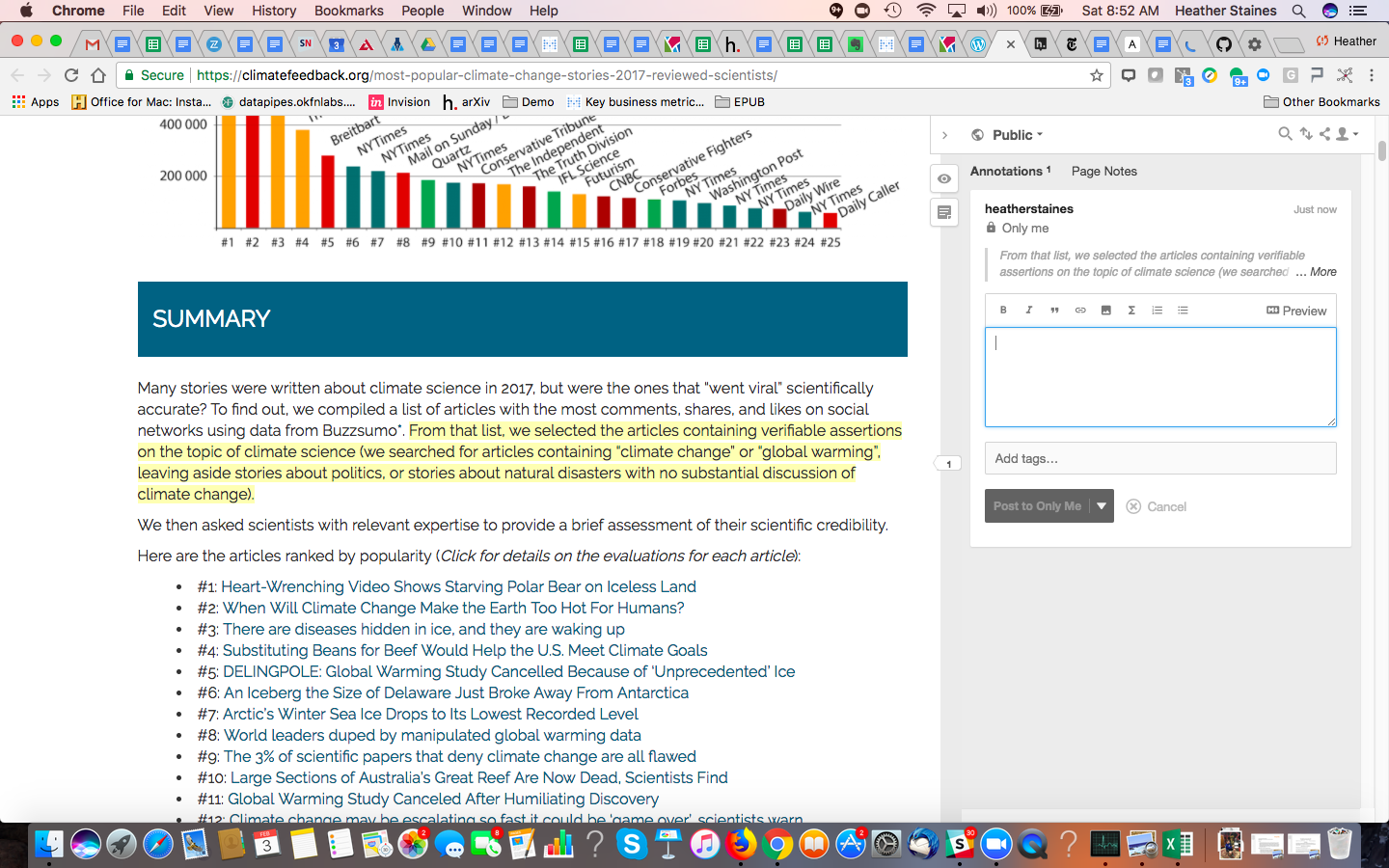
Task: Open the Apps bookmarks shortcut
Action: point(36,101)
